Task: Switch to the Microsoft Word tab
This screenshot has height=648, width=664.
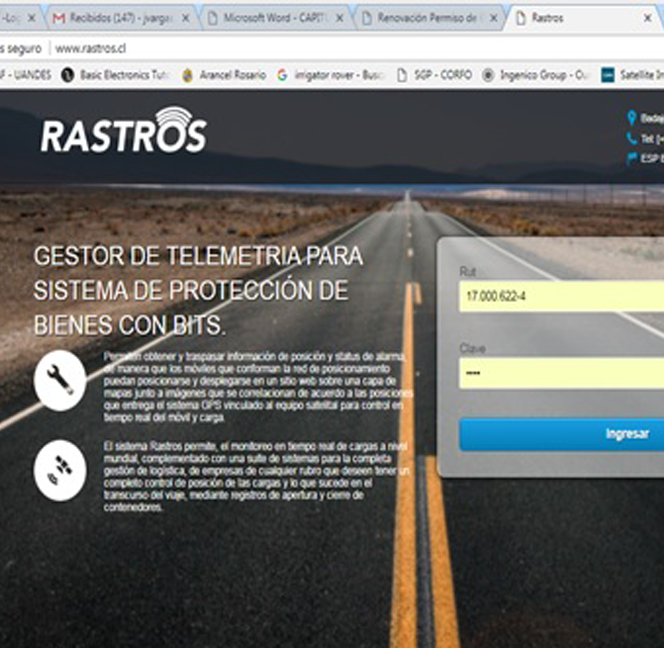Action: click(x=277, y=18)
